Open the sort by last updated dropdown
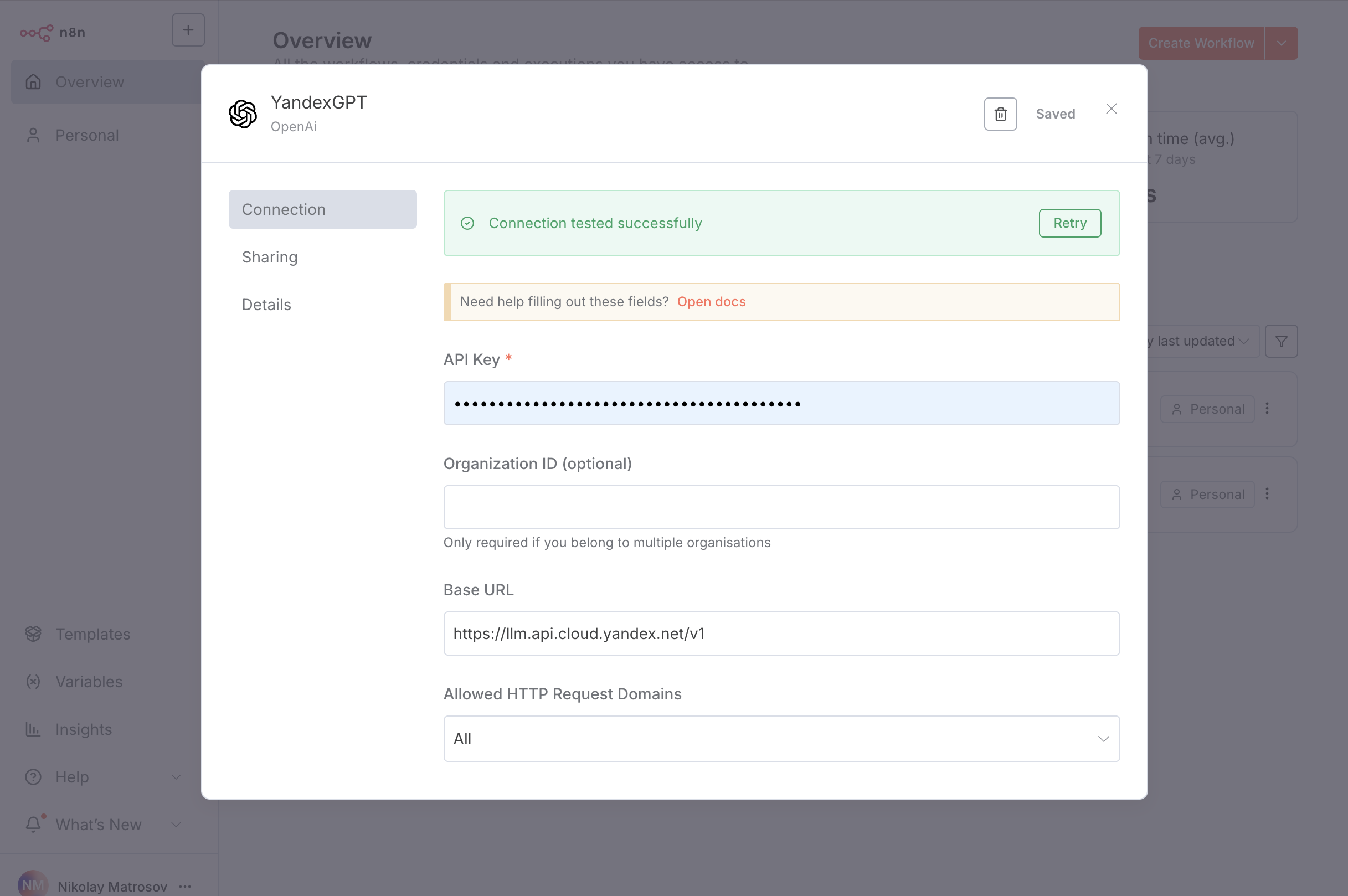The width and height of the screenshot is (1348, 896). (1202, 341)
